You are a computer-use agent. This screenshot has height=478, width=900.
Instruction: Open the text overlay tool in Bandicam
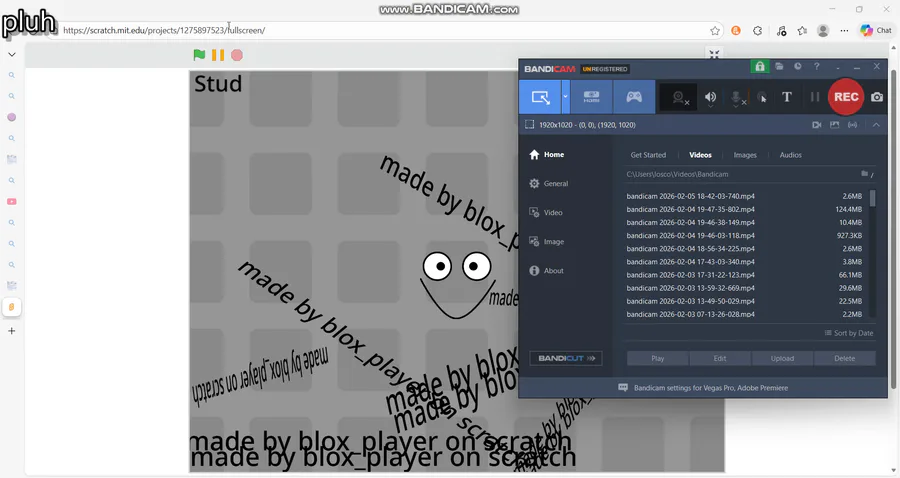pos(787,97)
